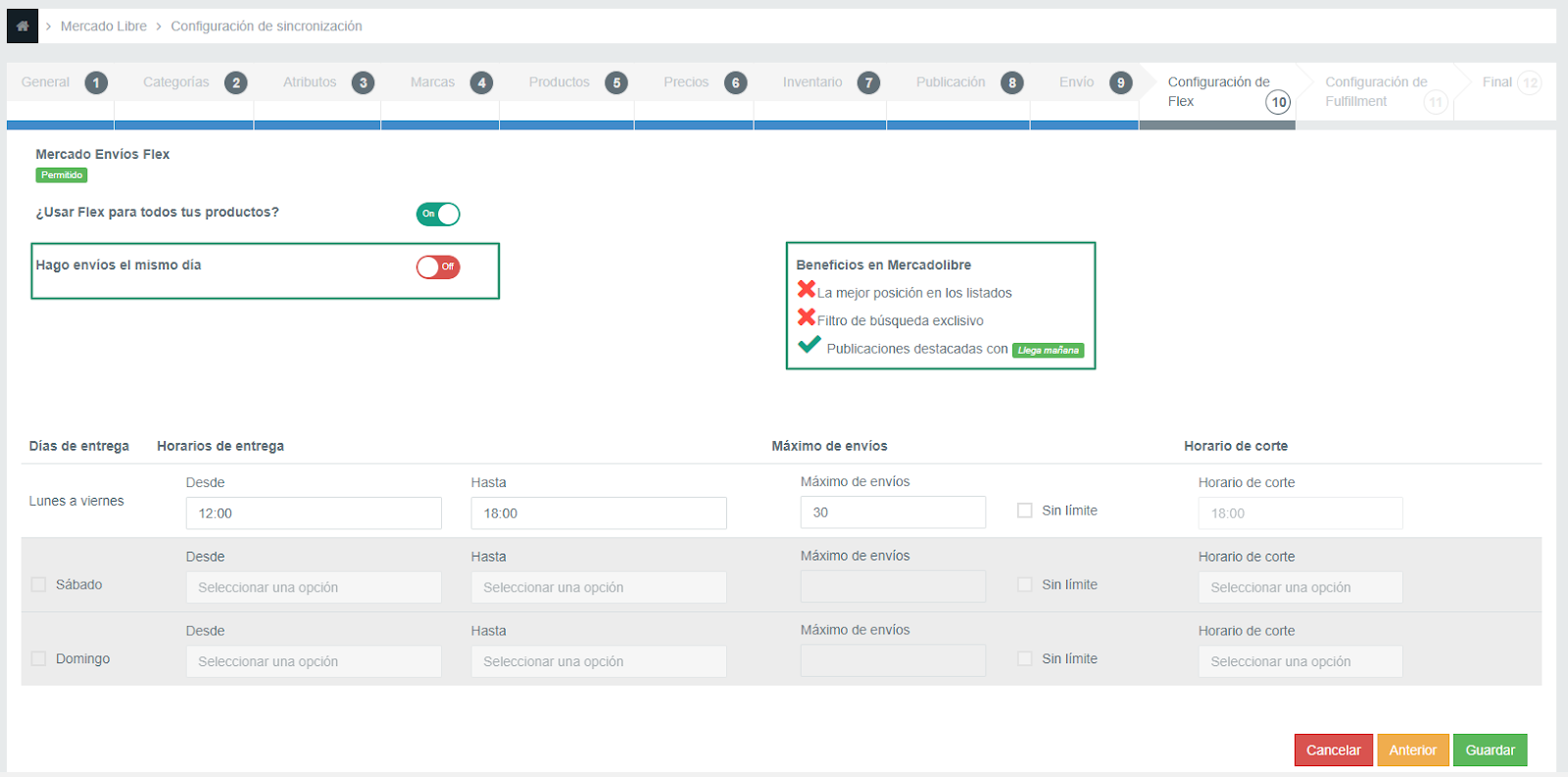Click Domingo Máximo de envíos field

893,661
